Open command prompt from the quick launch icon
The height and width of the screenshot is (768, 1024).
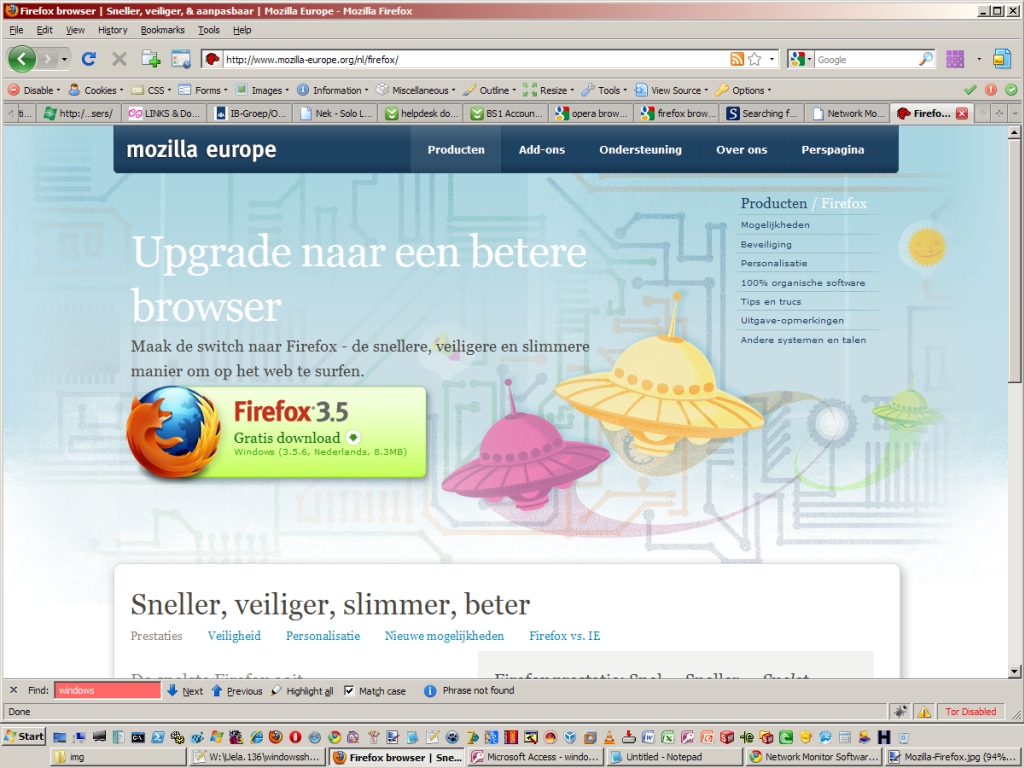138,737
